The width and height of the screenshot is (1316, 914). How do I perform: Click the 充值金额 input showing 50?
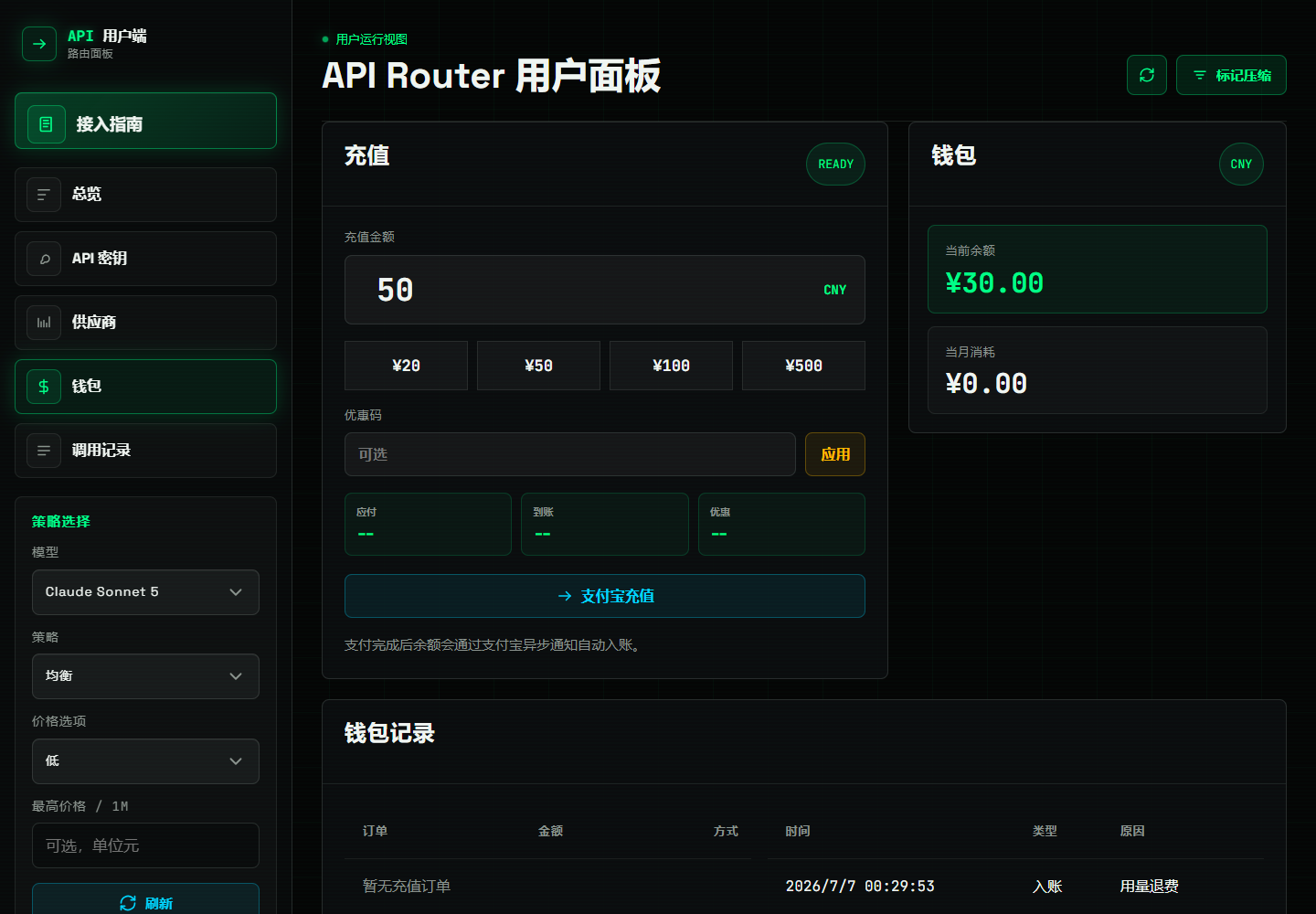coord(605,290)
